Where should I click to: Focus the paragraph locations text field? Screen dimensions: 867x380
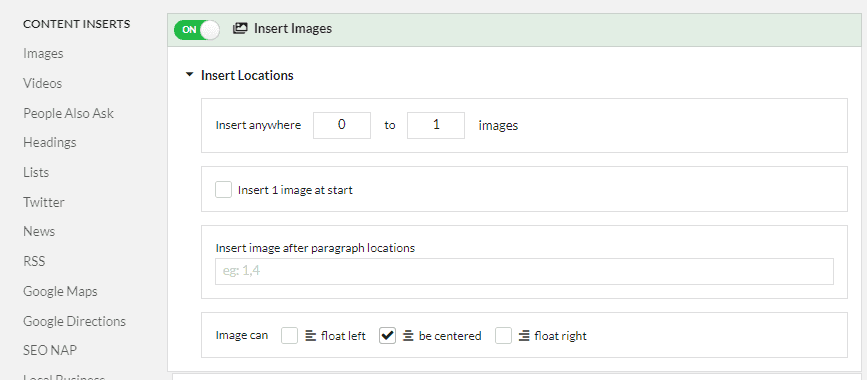524,272
